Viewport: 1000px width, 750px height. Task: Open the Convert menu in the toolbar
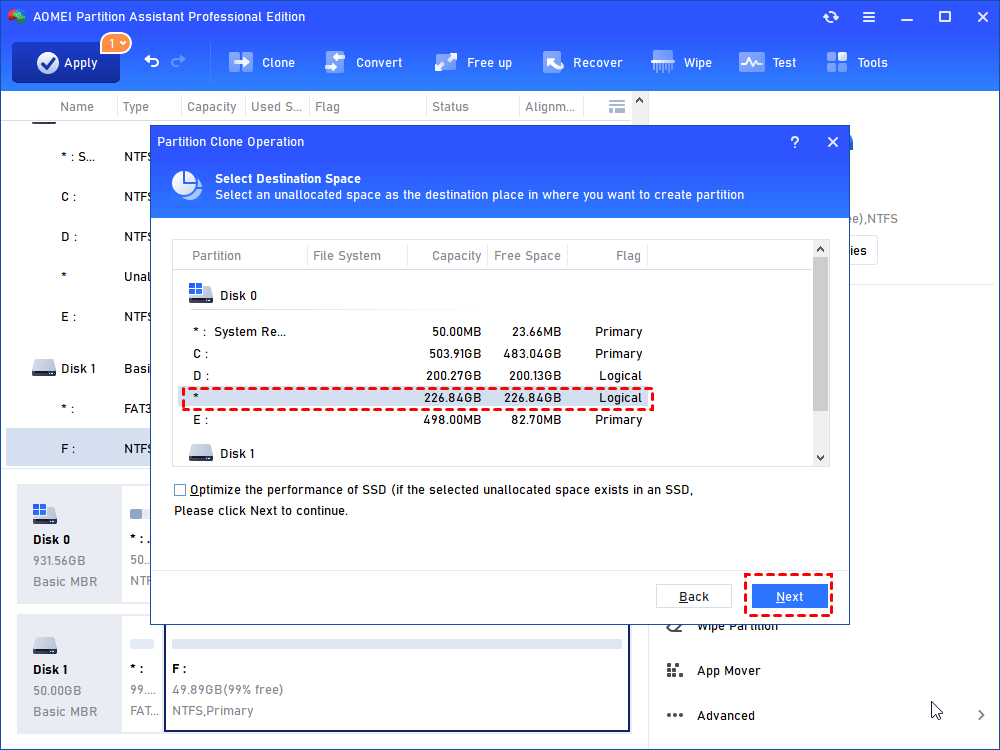pyautogui.click(x=364, y=62)
